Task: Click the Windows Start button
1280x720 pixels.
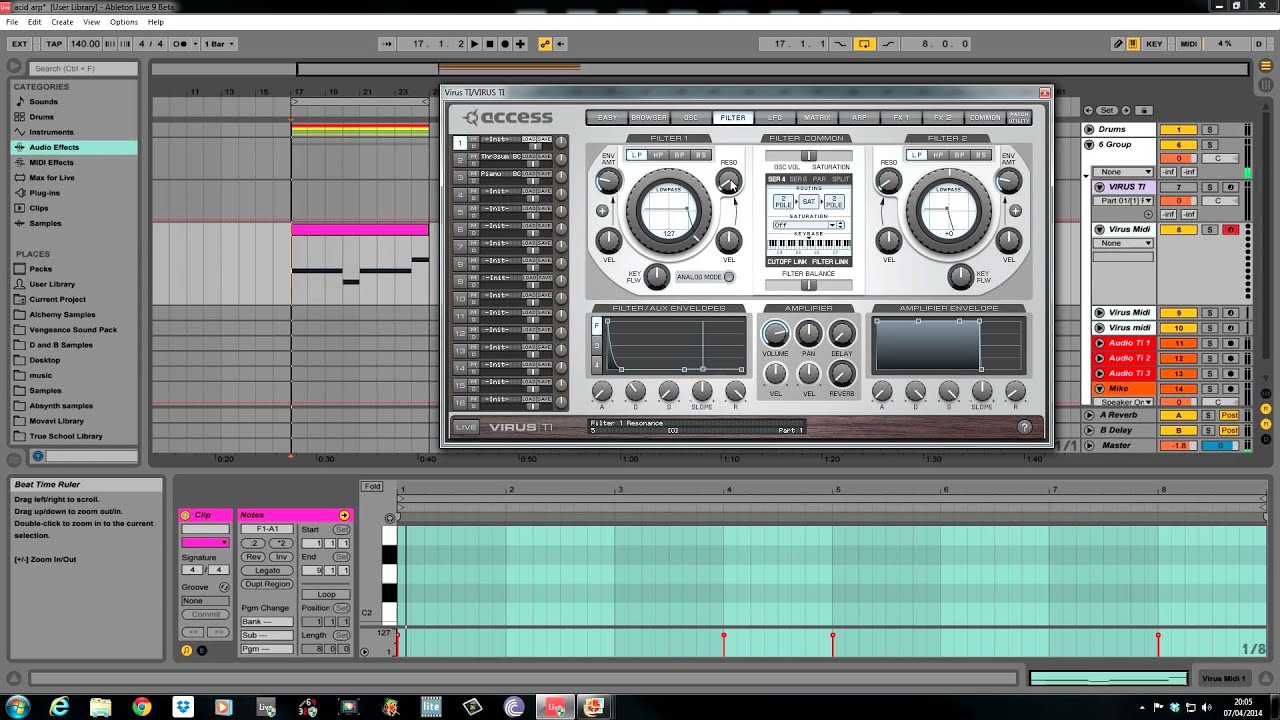Action: coord(17,707)
